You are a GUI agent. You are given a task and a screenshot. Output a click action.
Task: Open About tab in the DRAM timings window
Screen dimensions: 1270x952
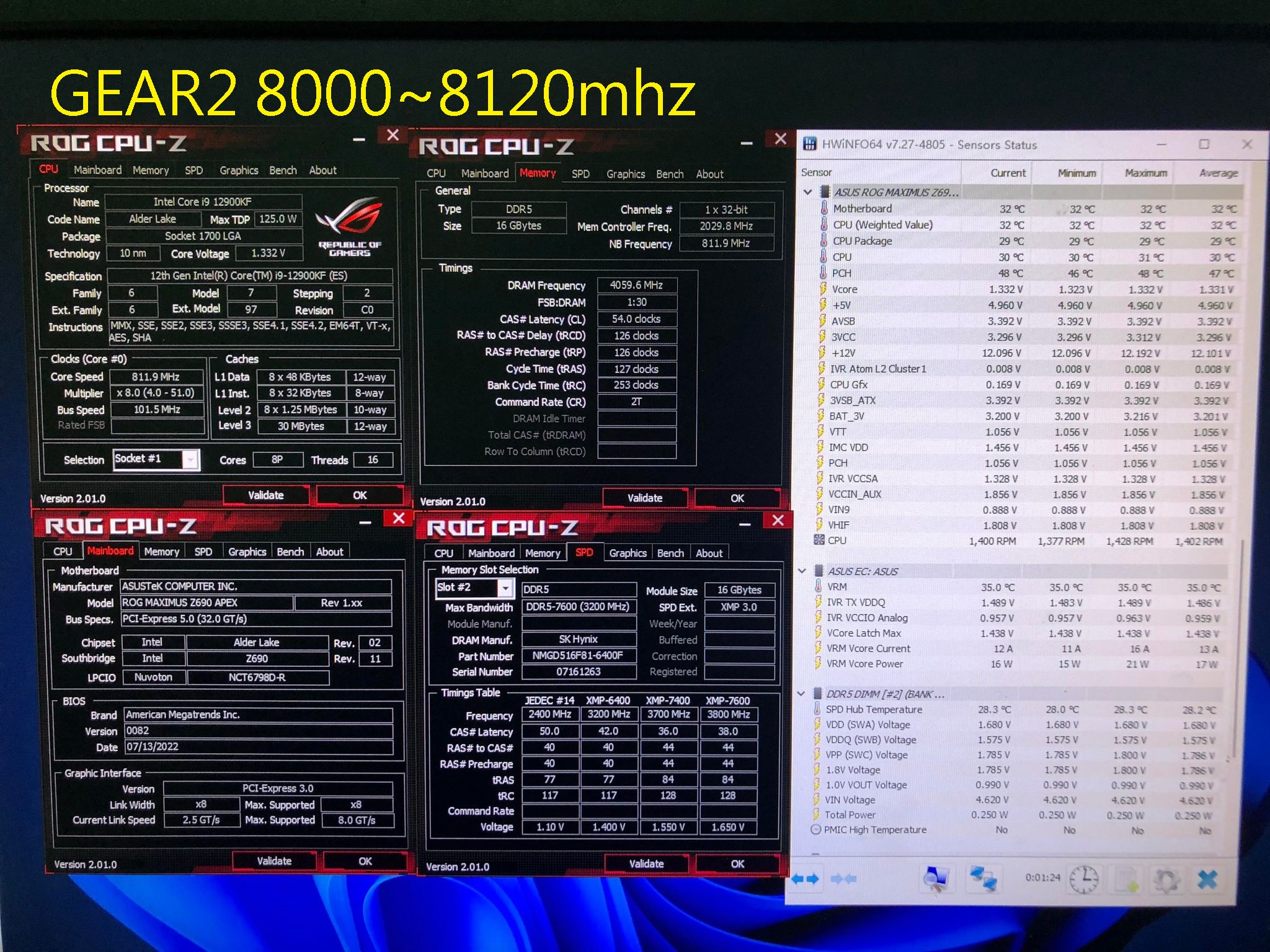pyautogui.click(x=709, y=174)
